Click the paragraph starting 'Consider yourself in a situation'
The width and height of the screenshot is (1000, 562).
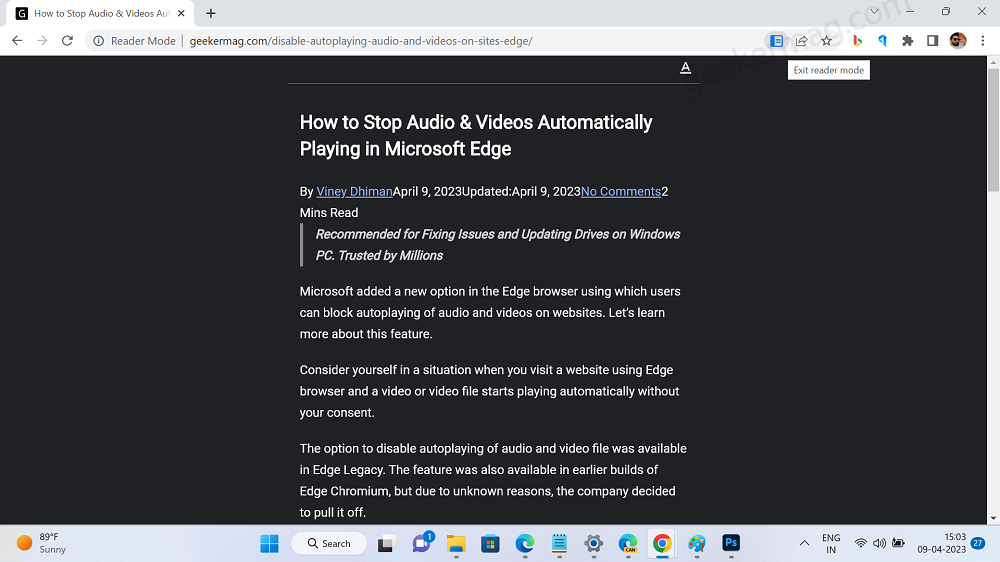click(x=489, y=391)
